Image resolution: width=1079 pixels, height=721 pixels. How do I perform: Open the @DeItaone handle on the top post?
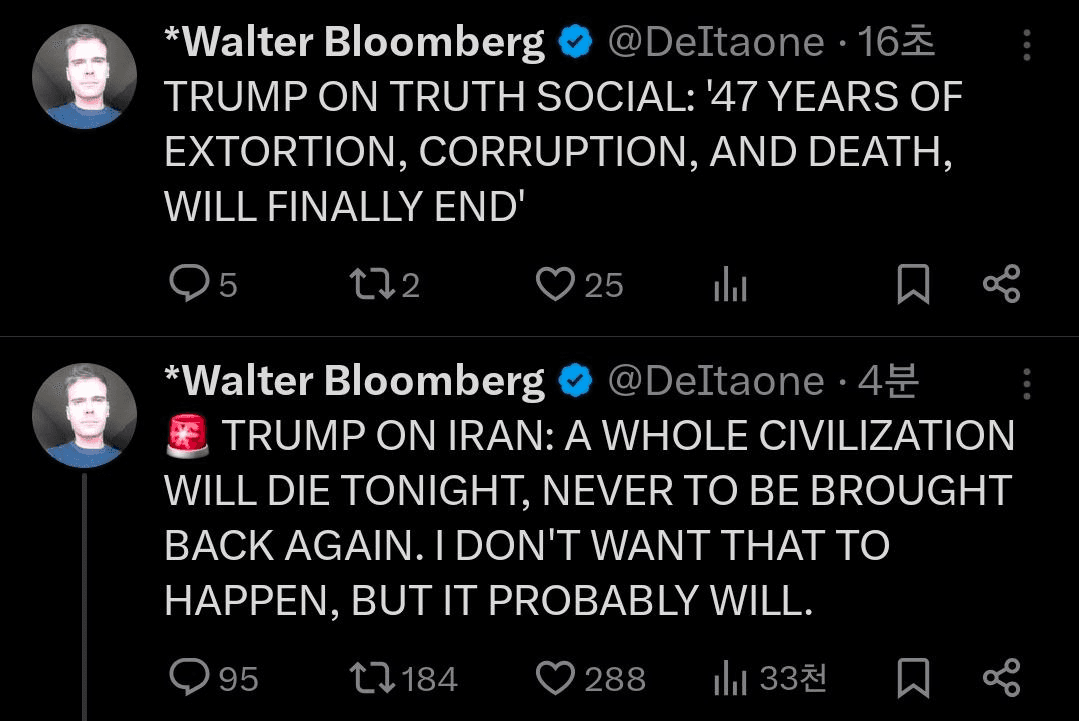716,42
